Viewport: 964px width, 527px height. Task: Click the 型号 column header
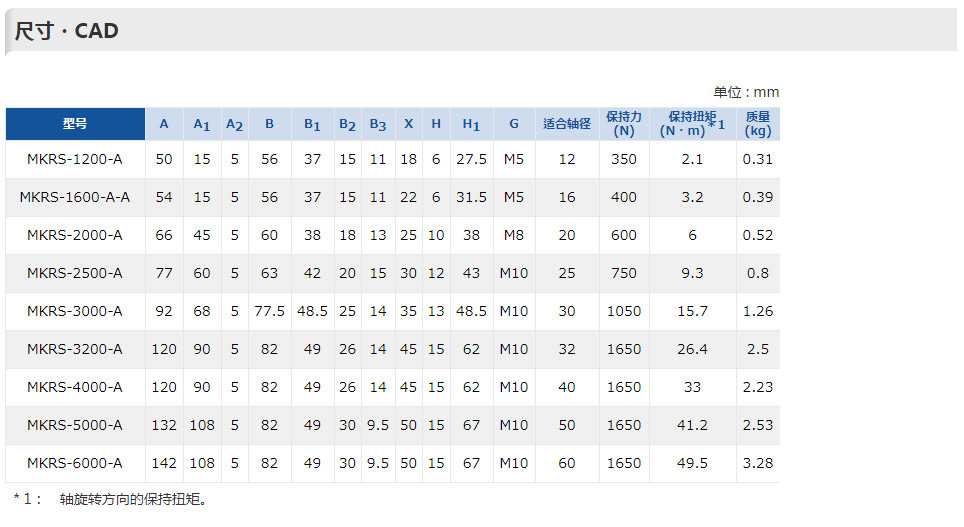[75, 124]
